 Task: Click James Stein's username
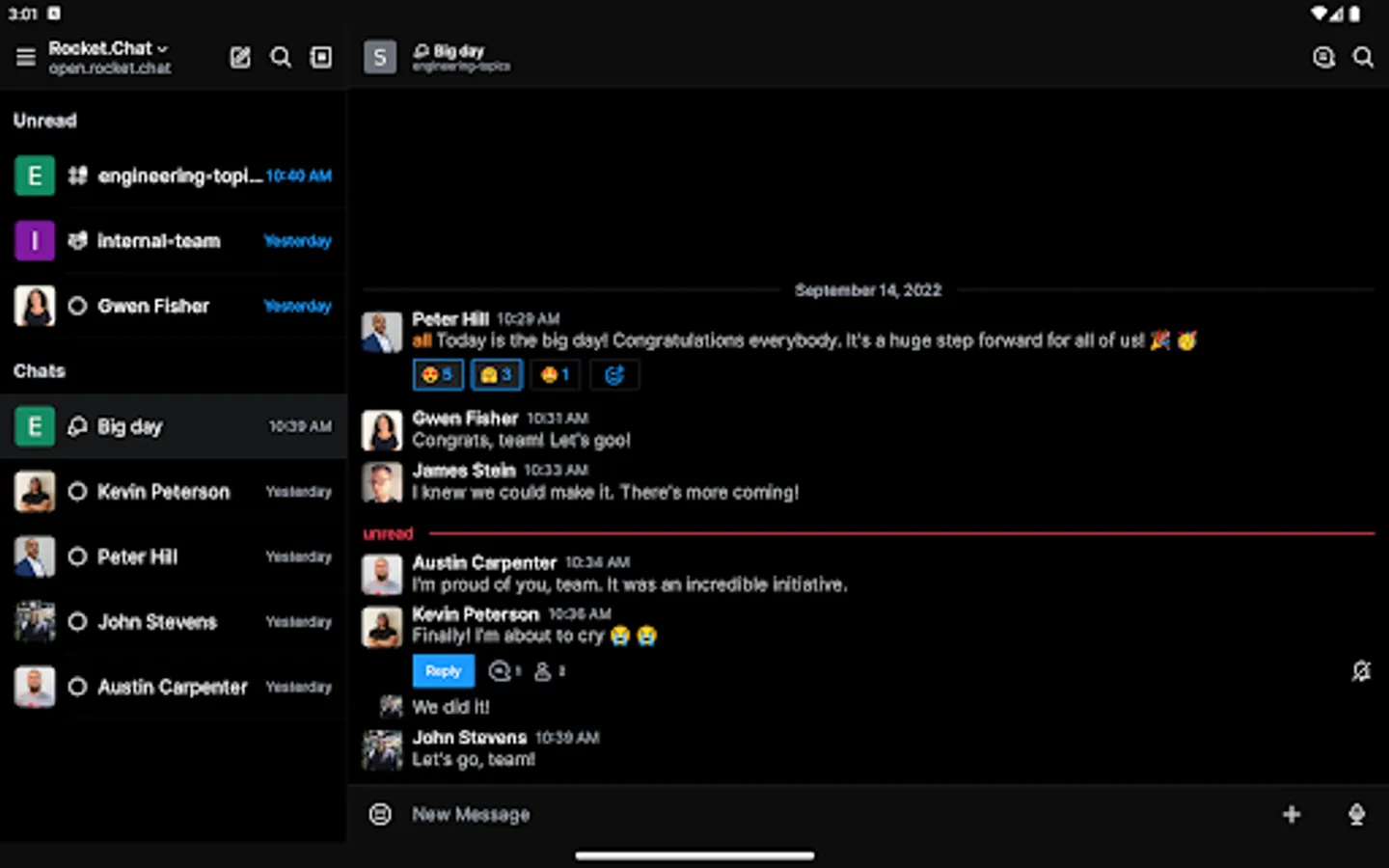pos(464,471)
